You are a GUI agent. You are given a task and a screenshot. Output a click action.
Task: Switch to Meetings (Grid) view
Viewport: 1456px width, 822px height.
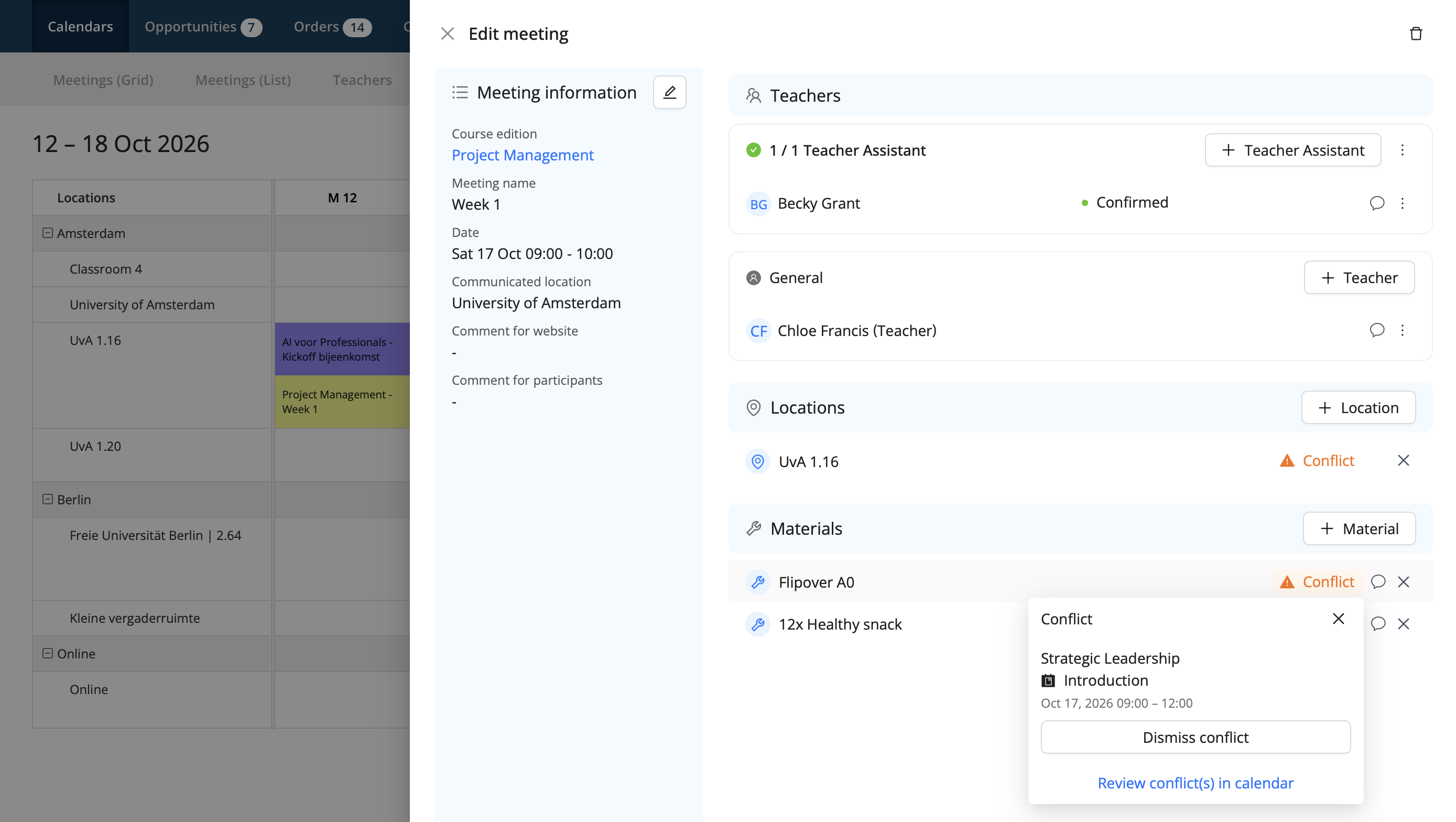(x=103, y=80)
